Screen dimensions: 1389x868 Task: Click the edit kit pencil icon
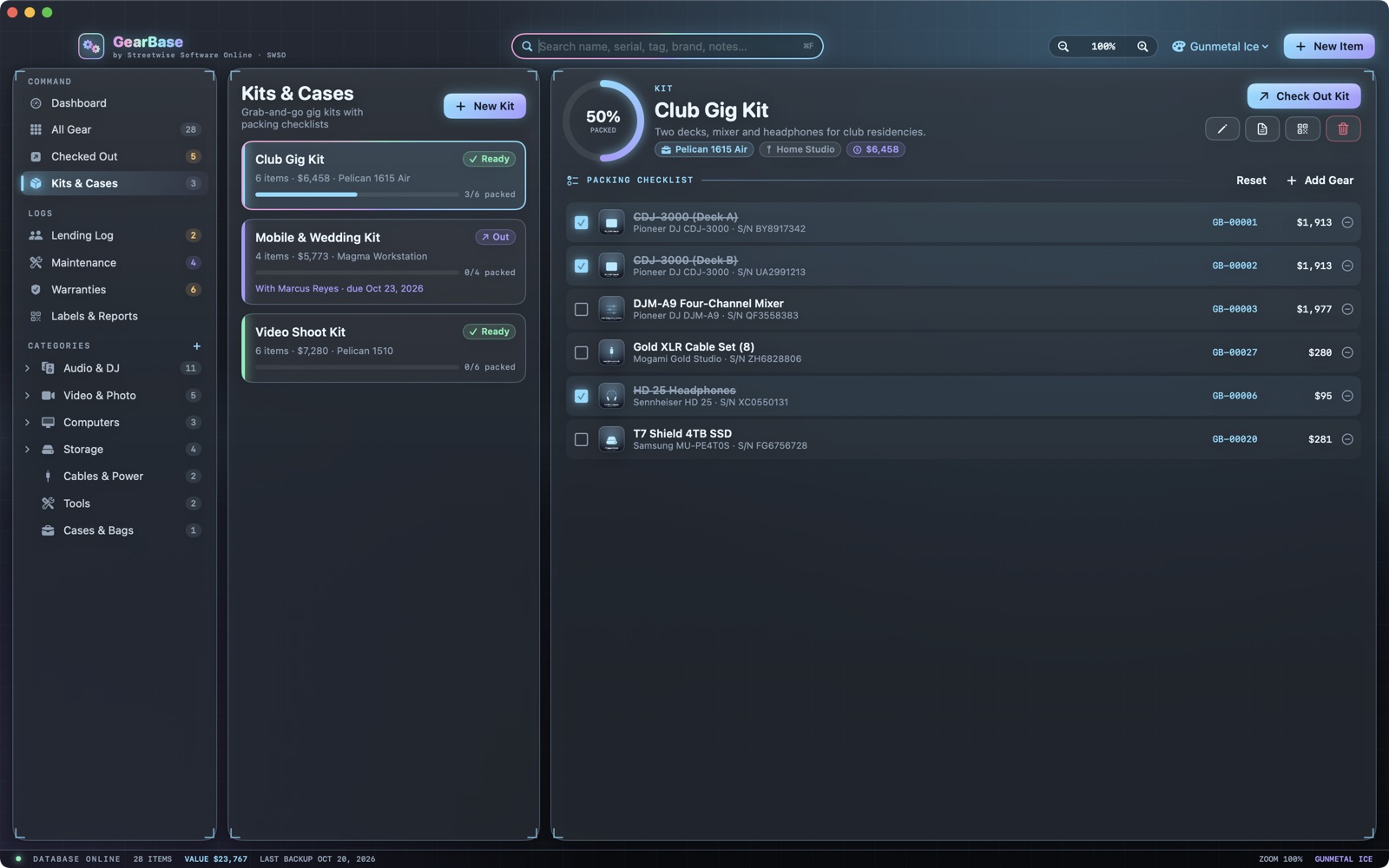pos(1221,128)
